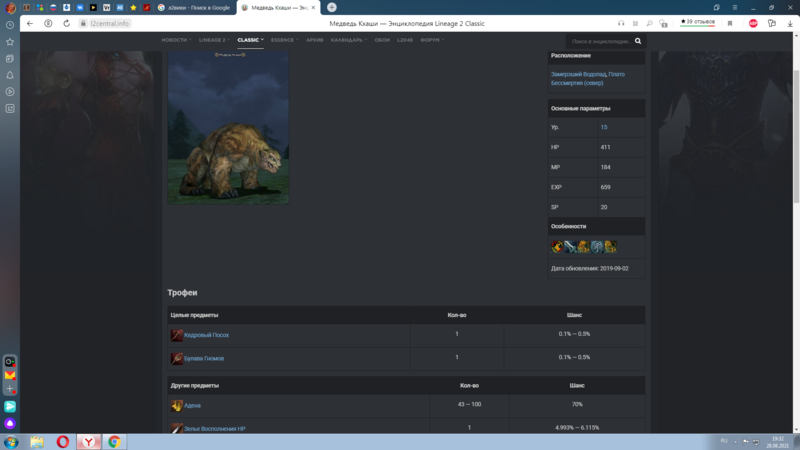Open the pinned yellow star tab
800x450 pixels.
coord(133,8)
